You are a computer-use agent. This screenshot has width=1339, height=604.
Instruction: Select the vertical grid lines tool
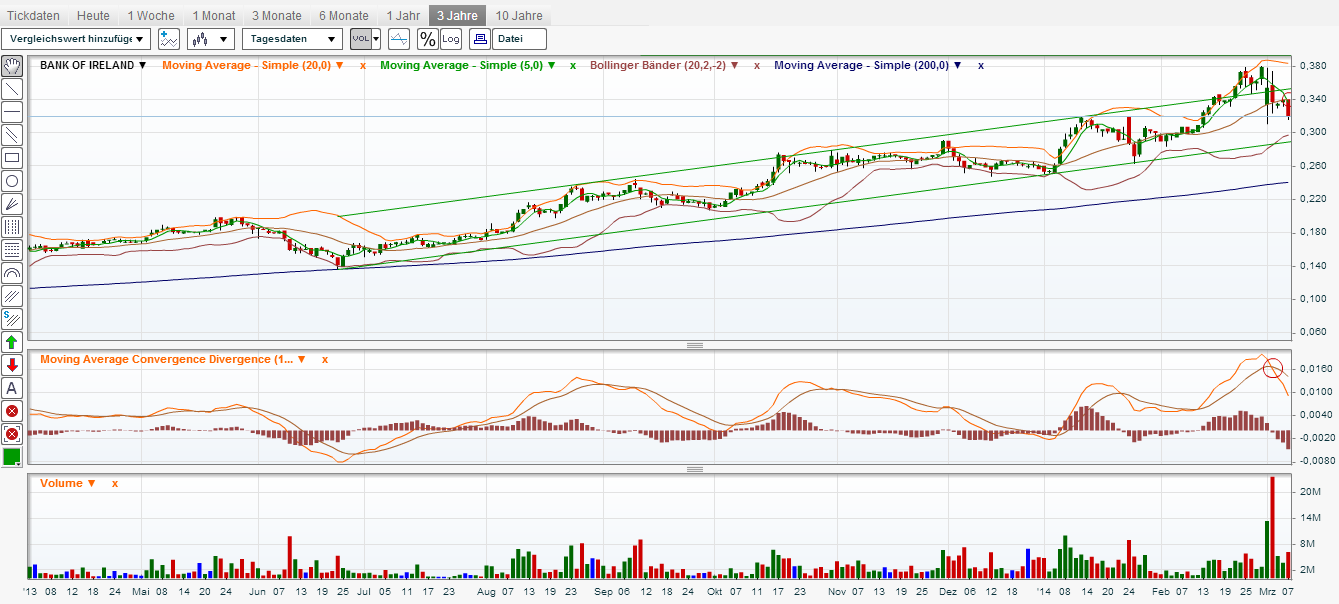(x=12, y=227)
